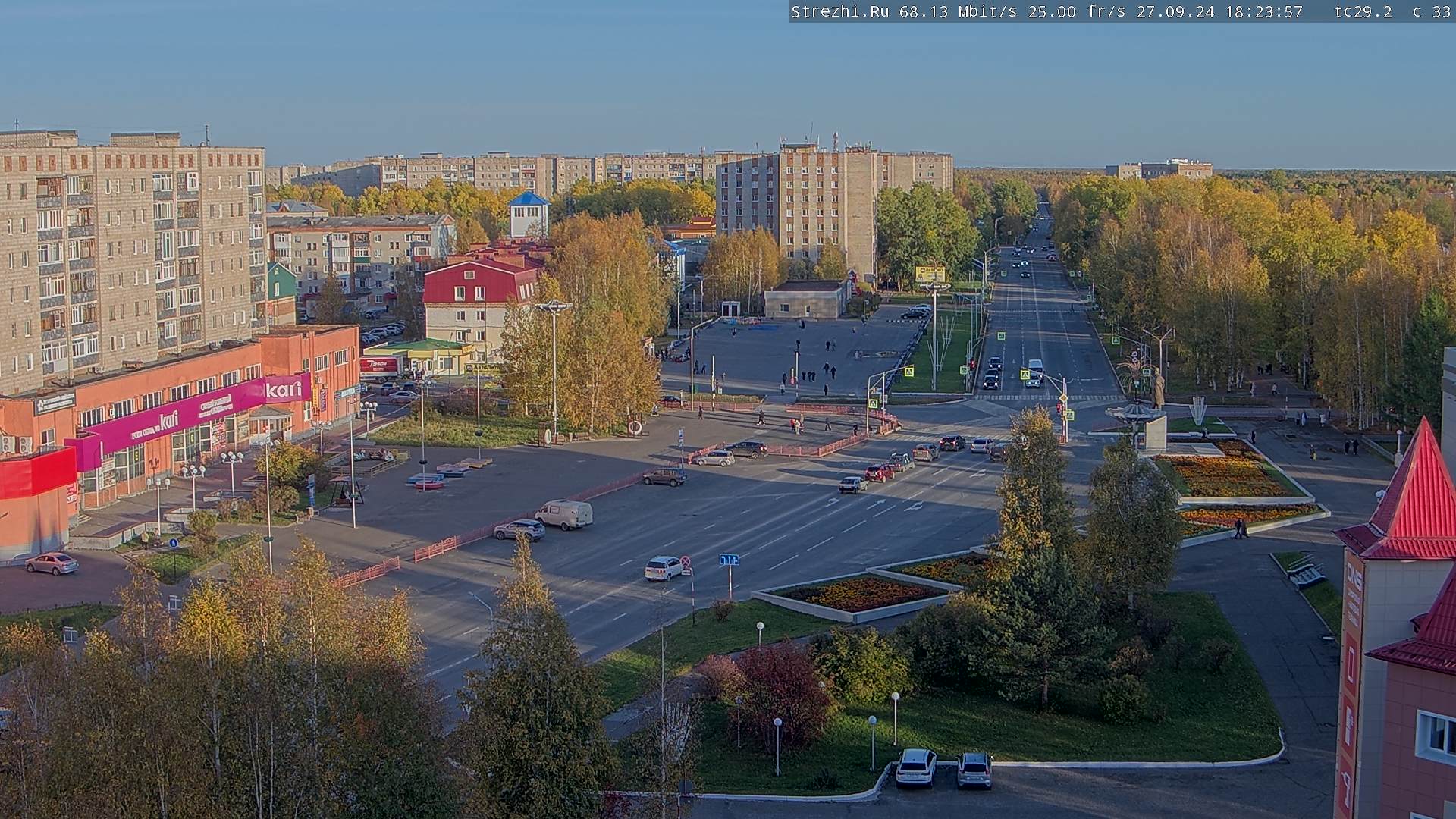Click the Strezhi.Ru label in the overlay

tap(842, 11)
